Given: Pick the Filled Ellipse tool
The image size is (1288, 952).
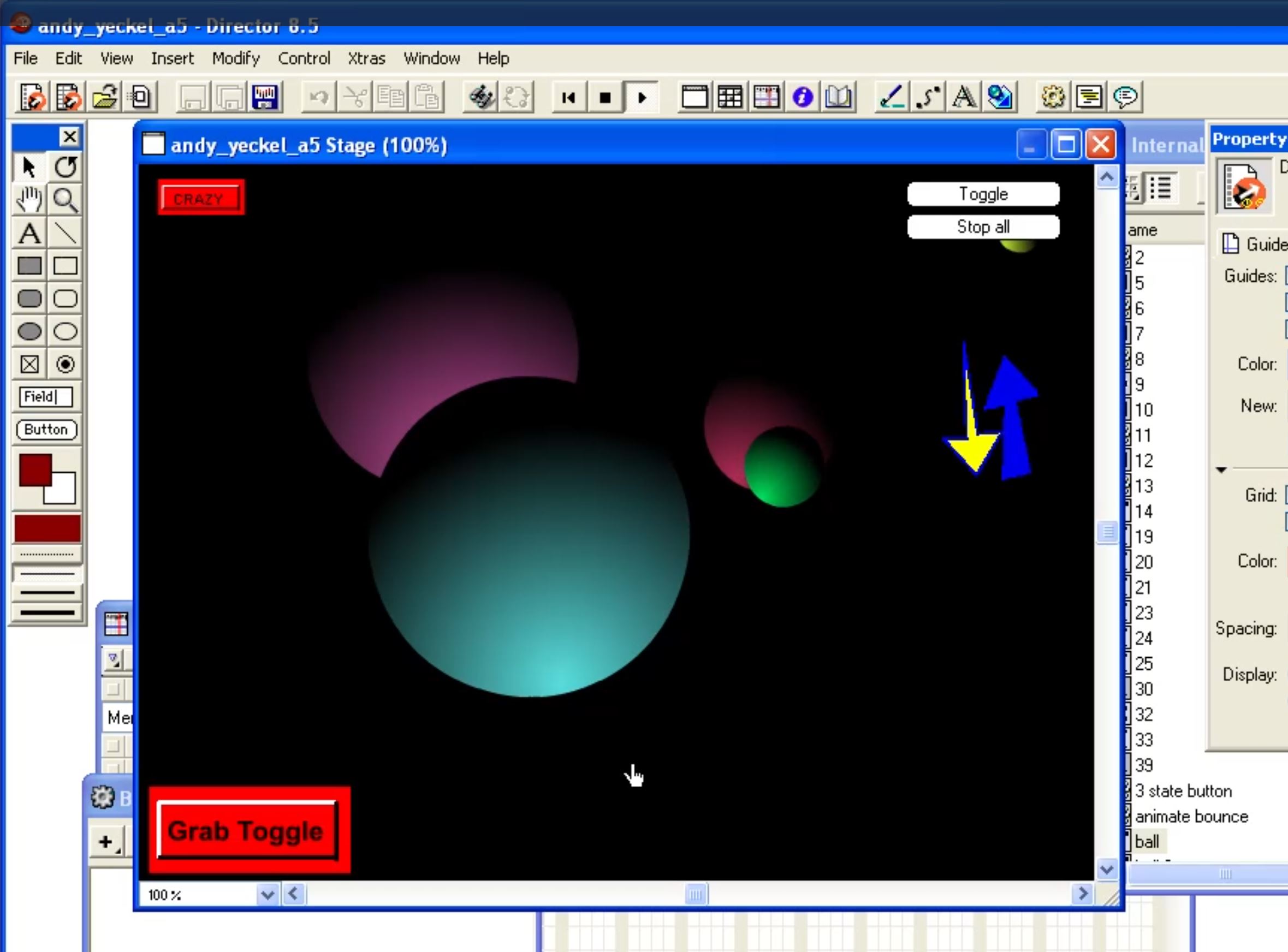Looking at the screenshot, I should [x=29, y=331].
